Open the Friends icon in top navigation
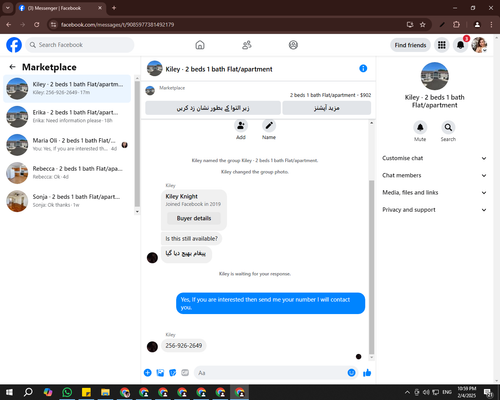Screen dimensions: 500x400 click(247, 45)
